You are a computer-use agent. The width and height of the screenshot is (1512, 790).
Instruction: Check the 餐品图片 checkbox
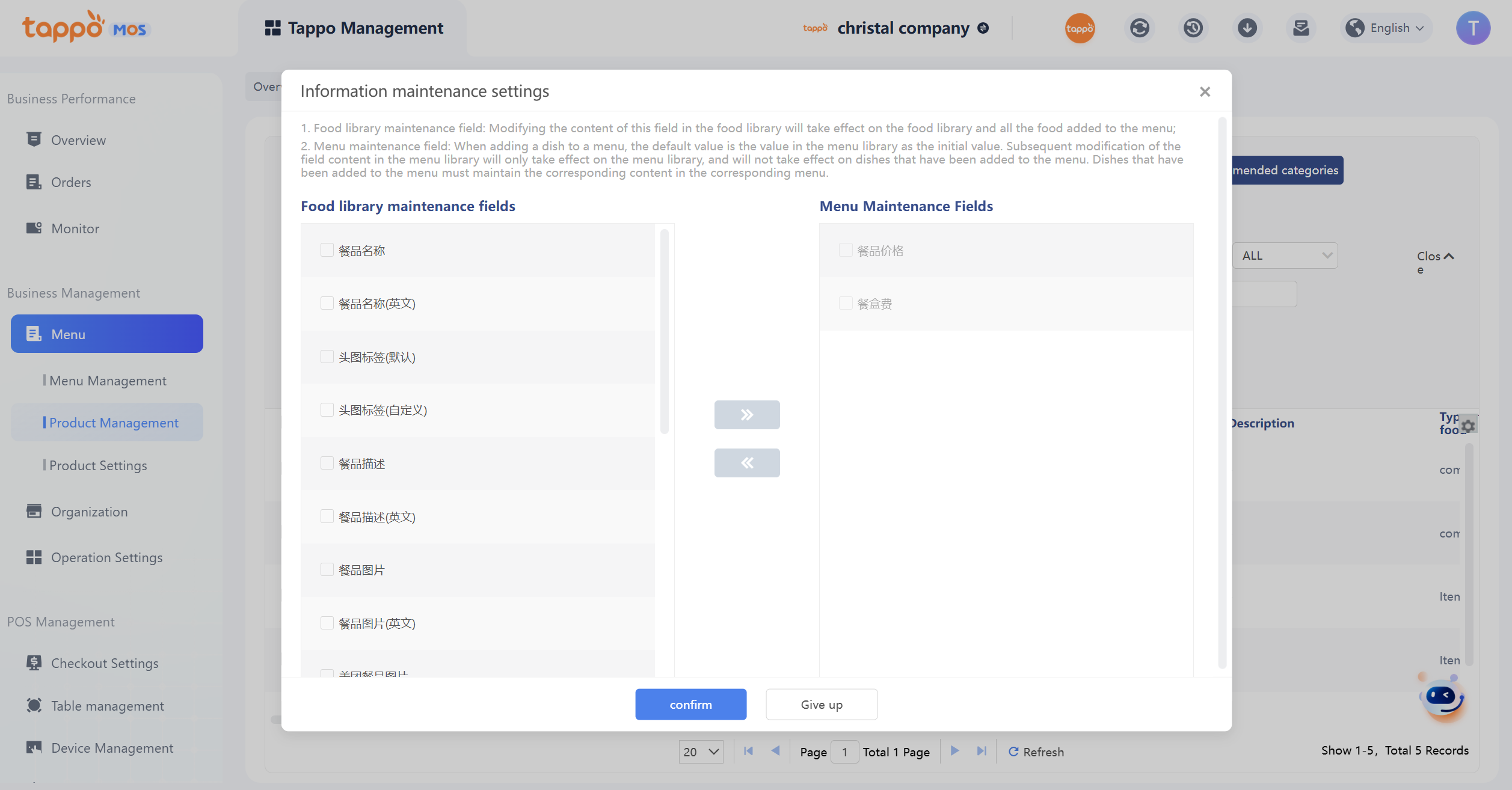point(327,569)
